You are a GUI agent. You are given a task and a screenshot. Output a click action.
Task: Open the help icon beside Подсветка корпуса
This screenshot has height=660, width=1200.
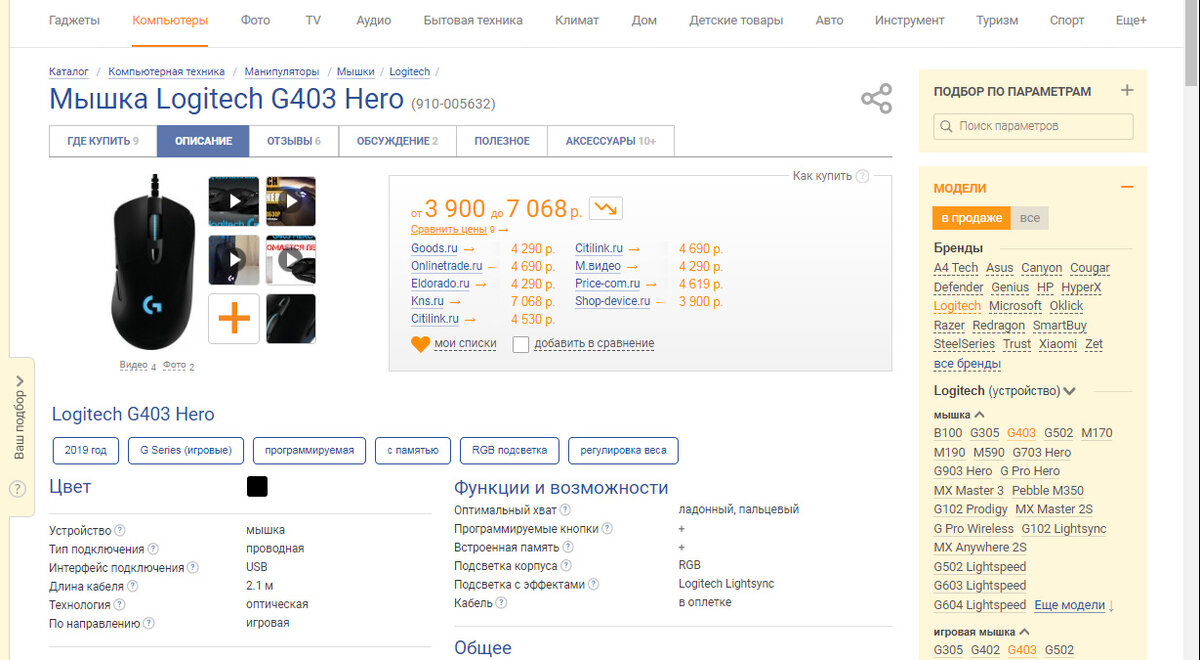(568, 565)
